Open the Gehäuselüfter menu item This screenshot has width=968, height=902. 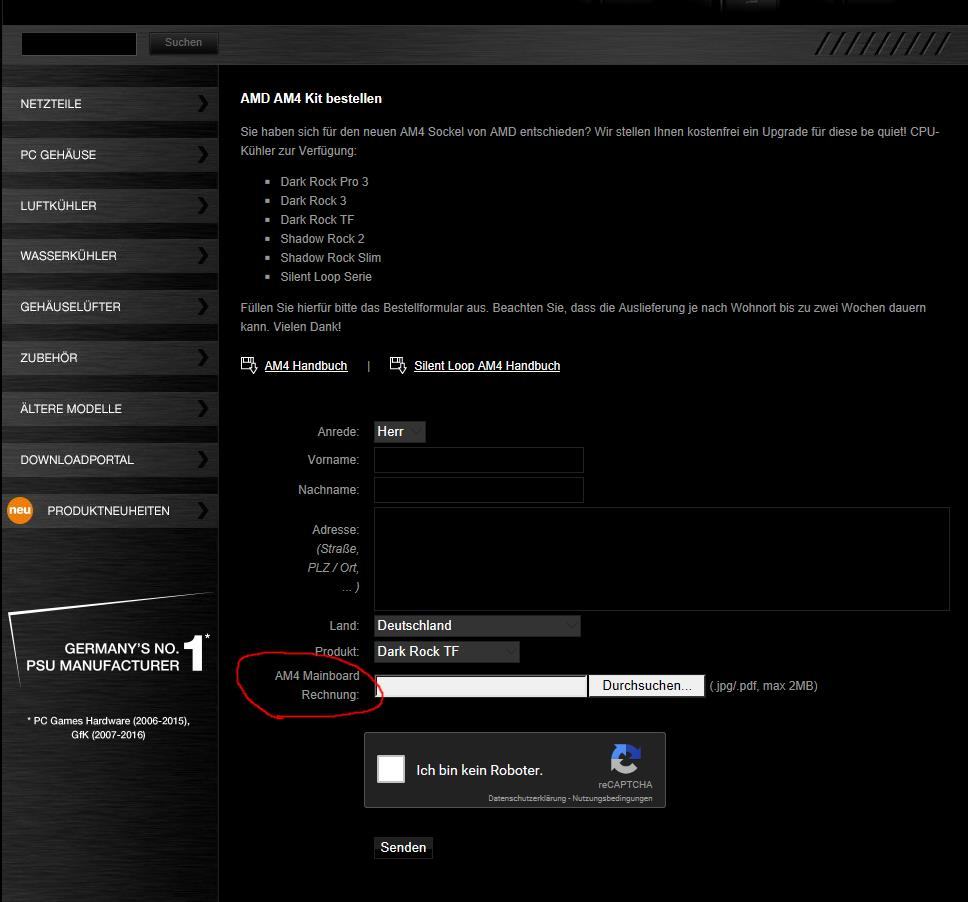pyautogui.click(x=110, y=307)
